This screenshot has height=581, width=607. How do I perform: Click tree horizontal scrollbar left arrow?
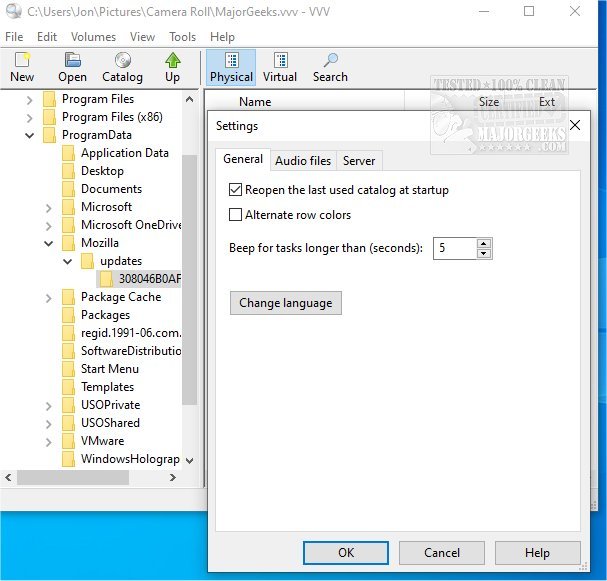coord(8,478)
